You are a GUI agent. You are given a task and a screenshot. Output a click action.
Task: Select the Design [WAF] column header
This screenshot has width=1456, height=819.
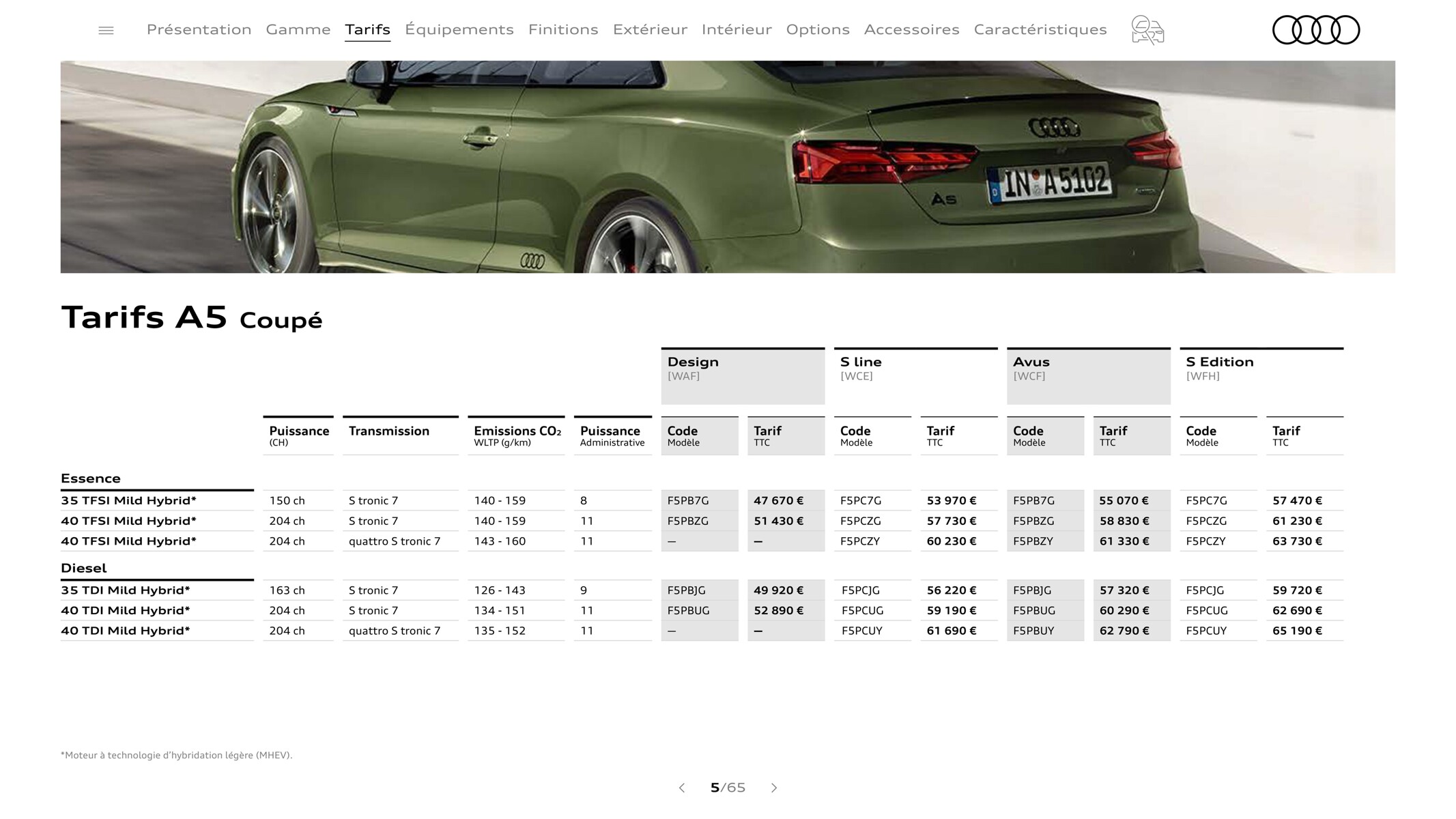tap(743, 376)
